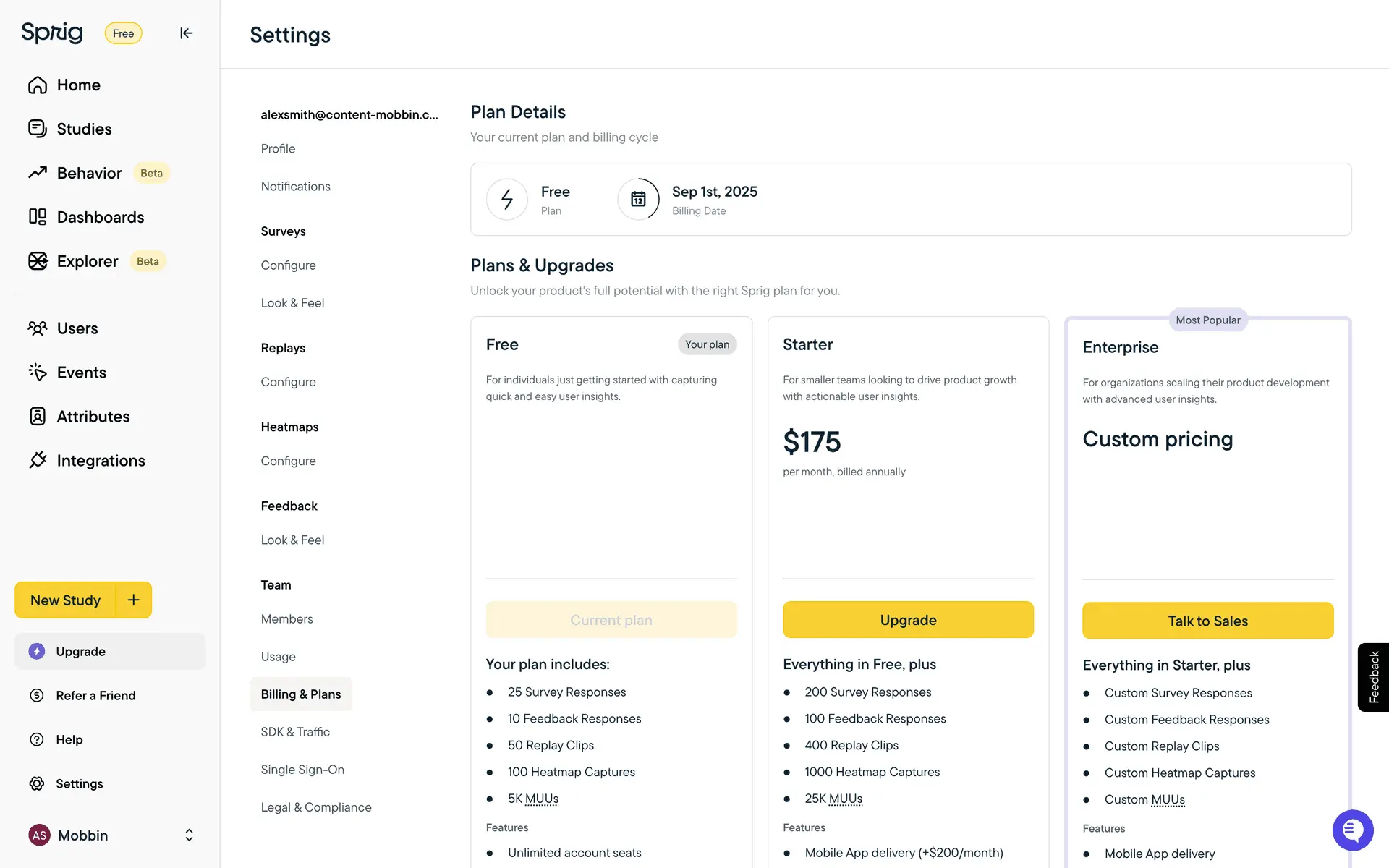This screenshot has width=1389, height=868.
Task: Open Single Sign-On settings
Action: point(302,770)
